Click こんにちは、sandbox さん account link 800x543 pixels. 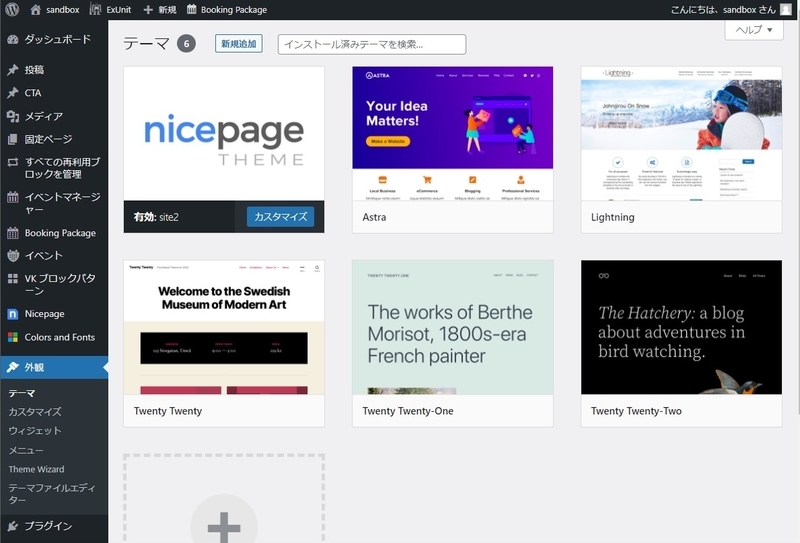(x=723, y=10)
